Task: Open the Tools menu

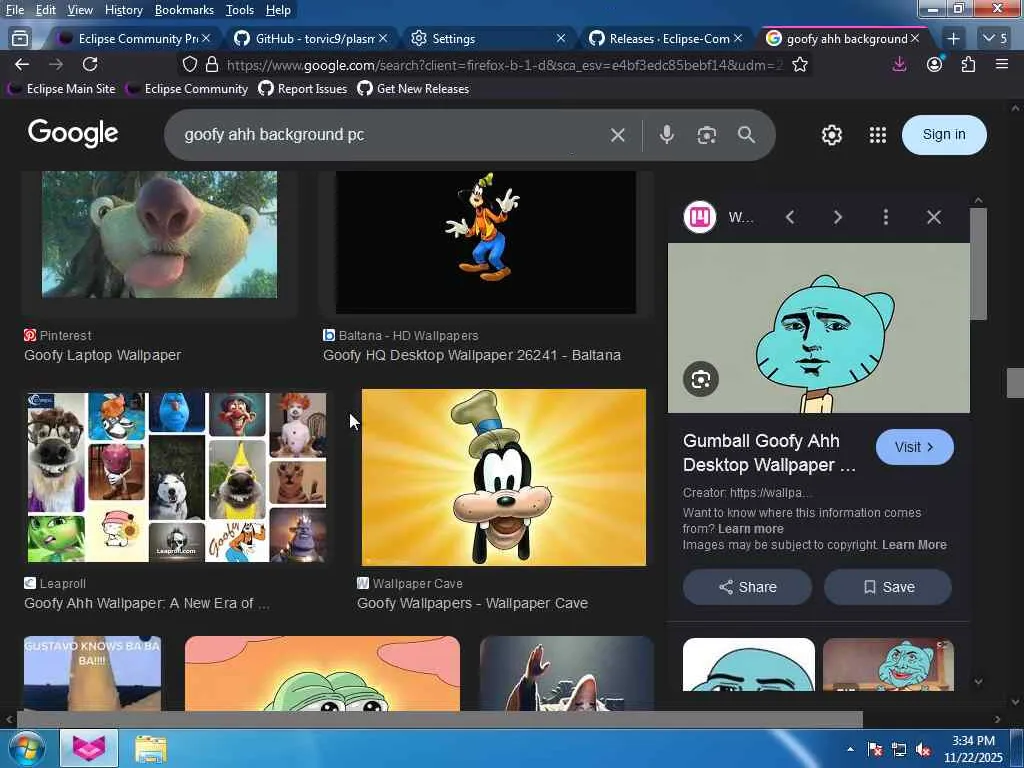Action: coord(240,10)
